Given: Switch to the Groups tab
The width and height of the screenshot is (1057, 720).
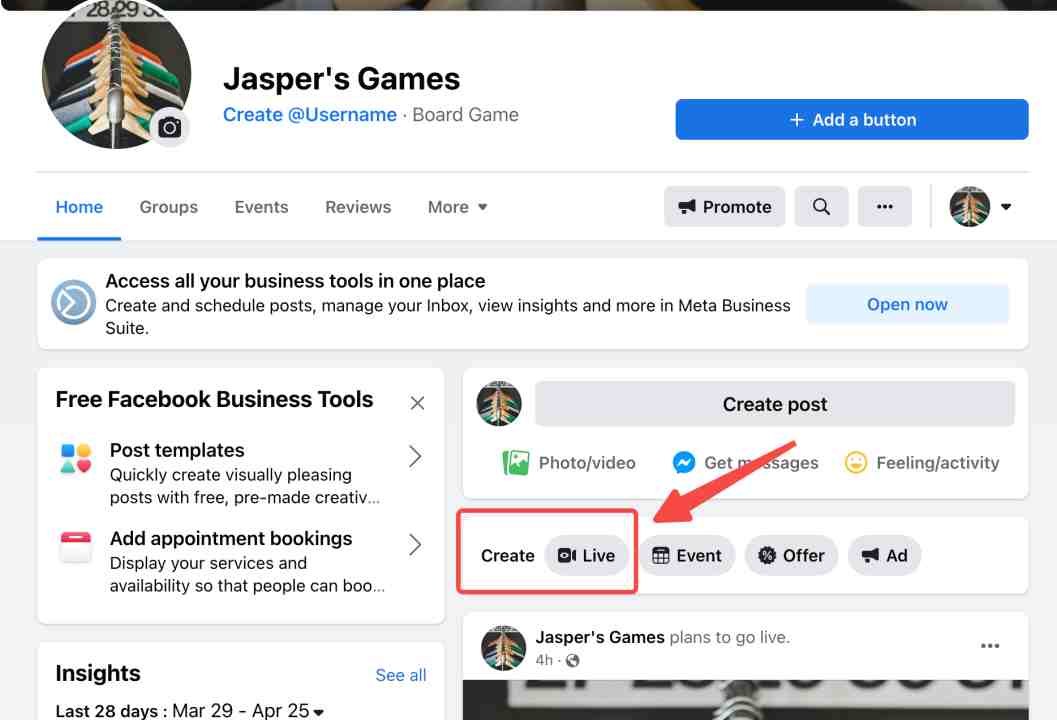Looking at the screenshot, I should (169, 207).
